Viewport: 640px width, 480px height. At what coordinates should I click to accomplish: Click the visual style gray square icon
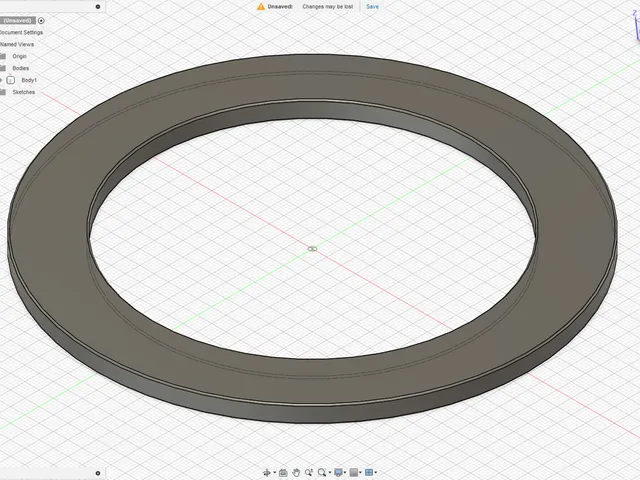(354, 472)
